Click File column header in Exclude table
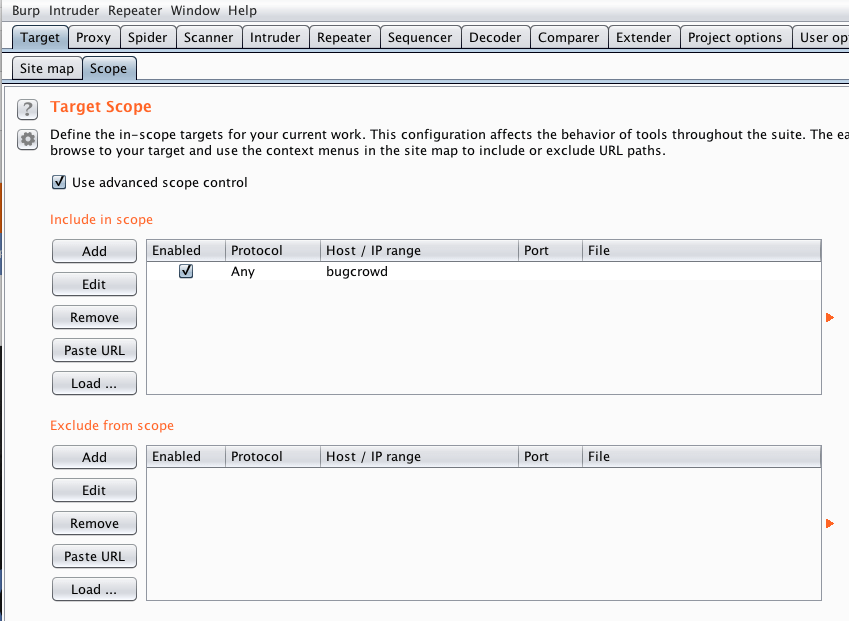 pos(702,456)
